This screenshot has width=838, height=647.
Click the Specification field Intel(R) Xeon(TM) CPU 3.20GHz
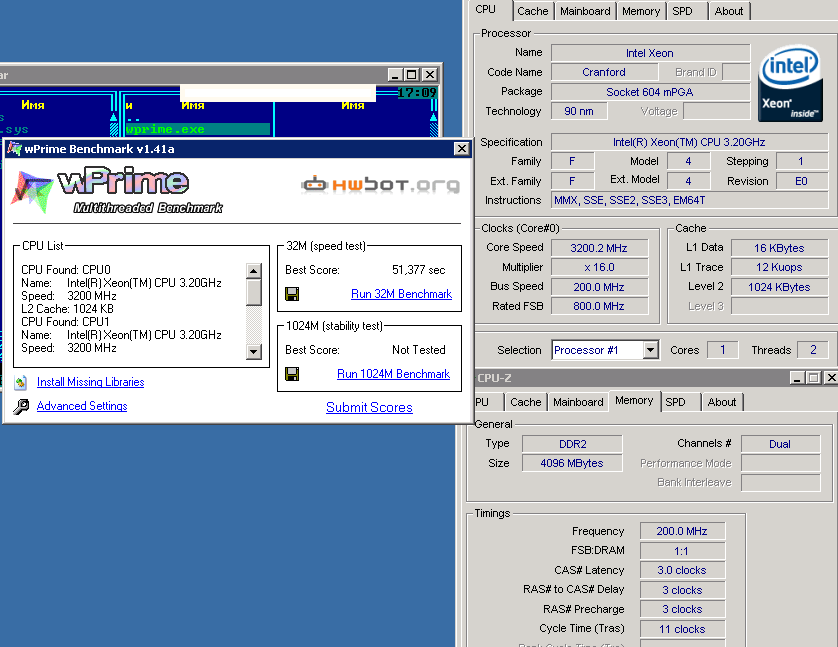click(689, 142)
